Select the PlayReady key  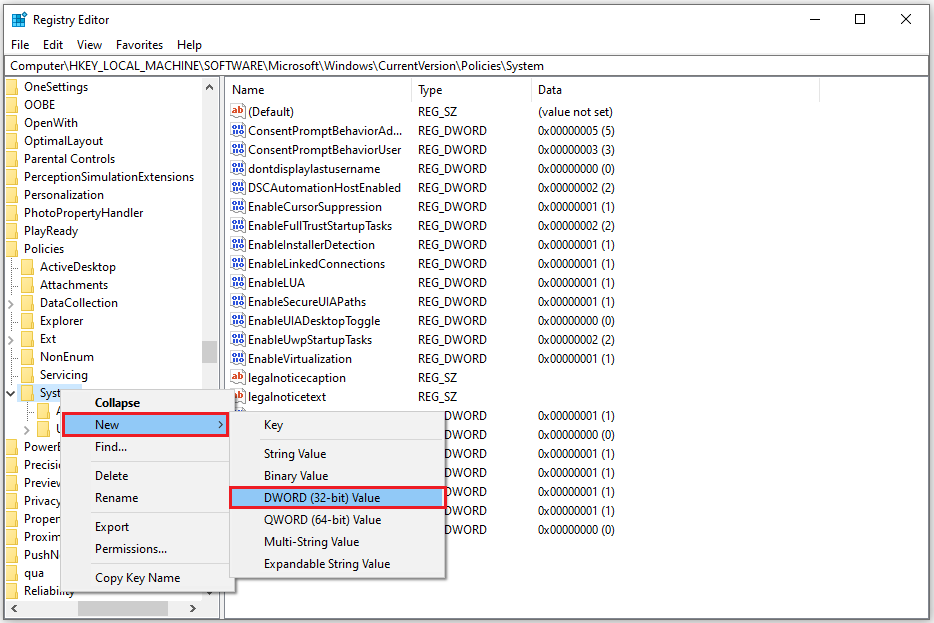point(51,231)
